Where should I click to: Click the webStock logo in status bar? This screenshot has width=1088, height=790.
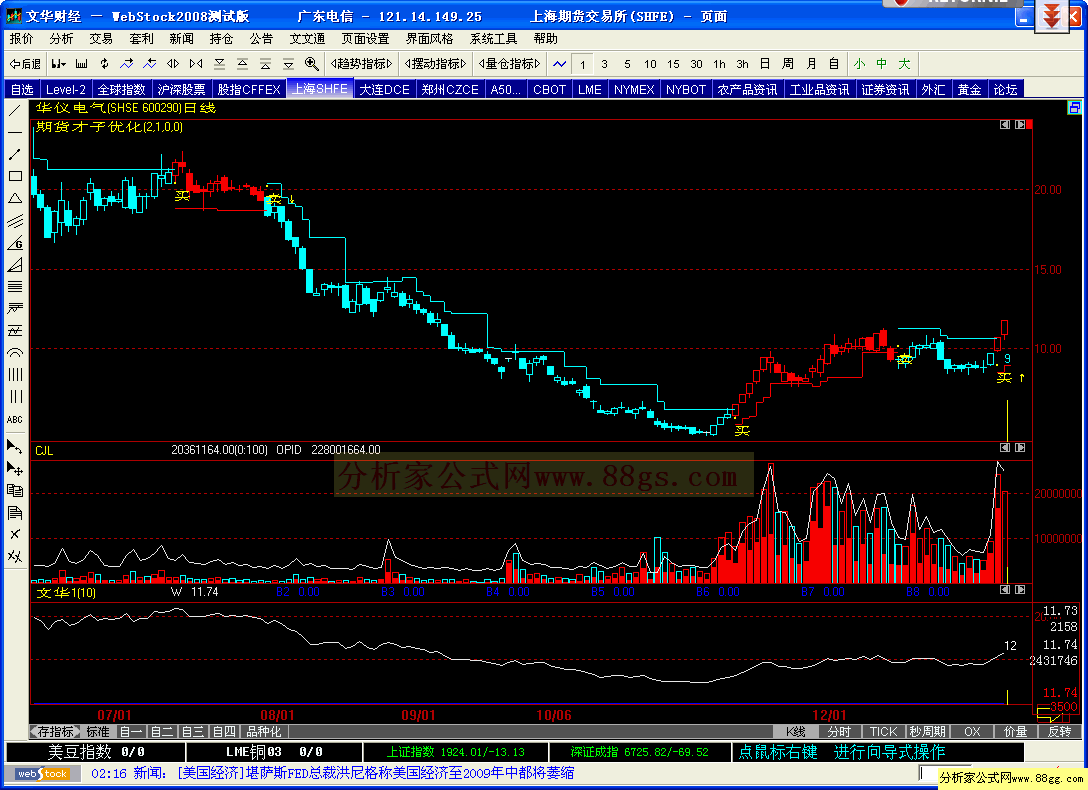[x=43, y=773]
